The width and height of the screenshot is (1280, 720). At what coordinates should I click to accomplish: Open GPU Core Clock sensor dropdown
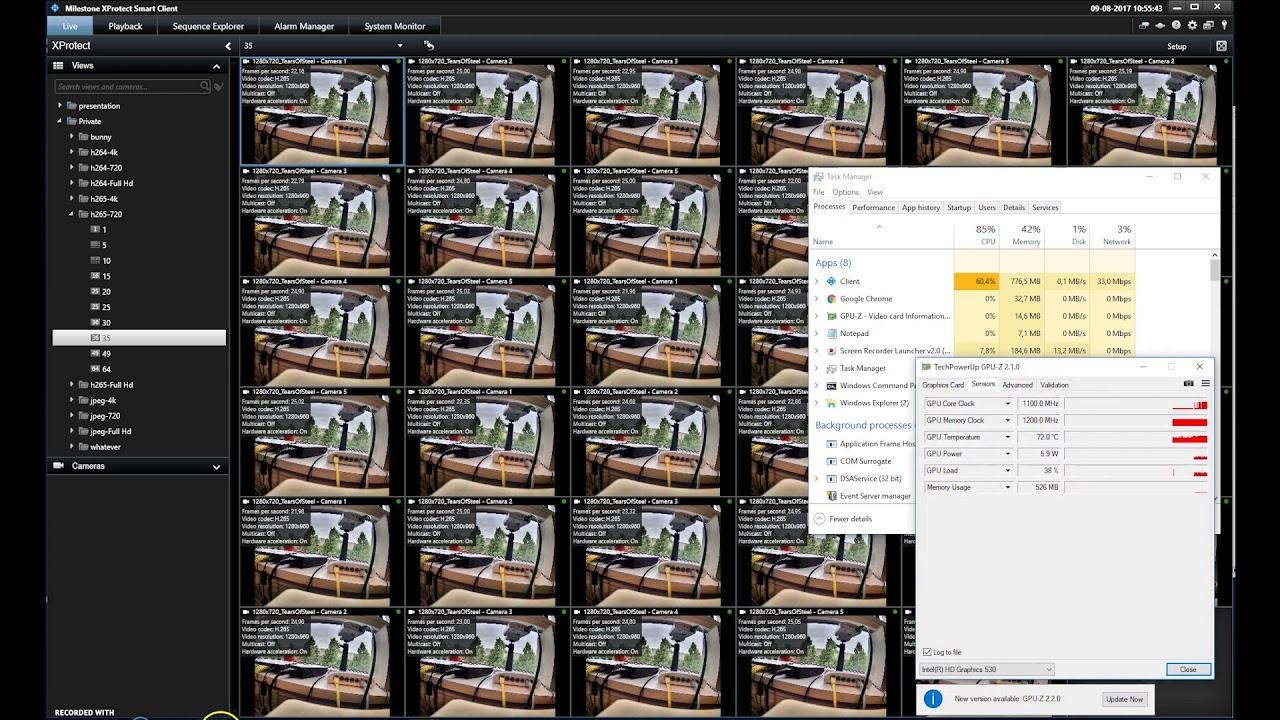click(1007, 404)
